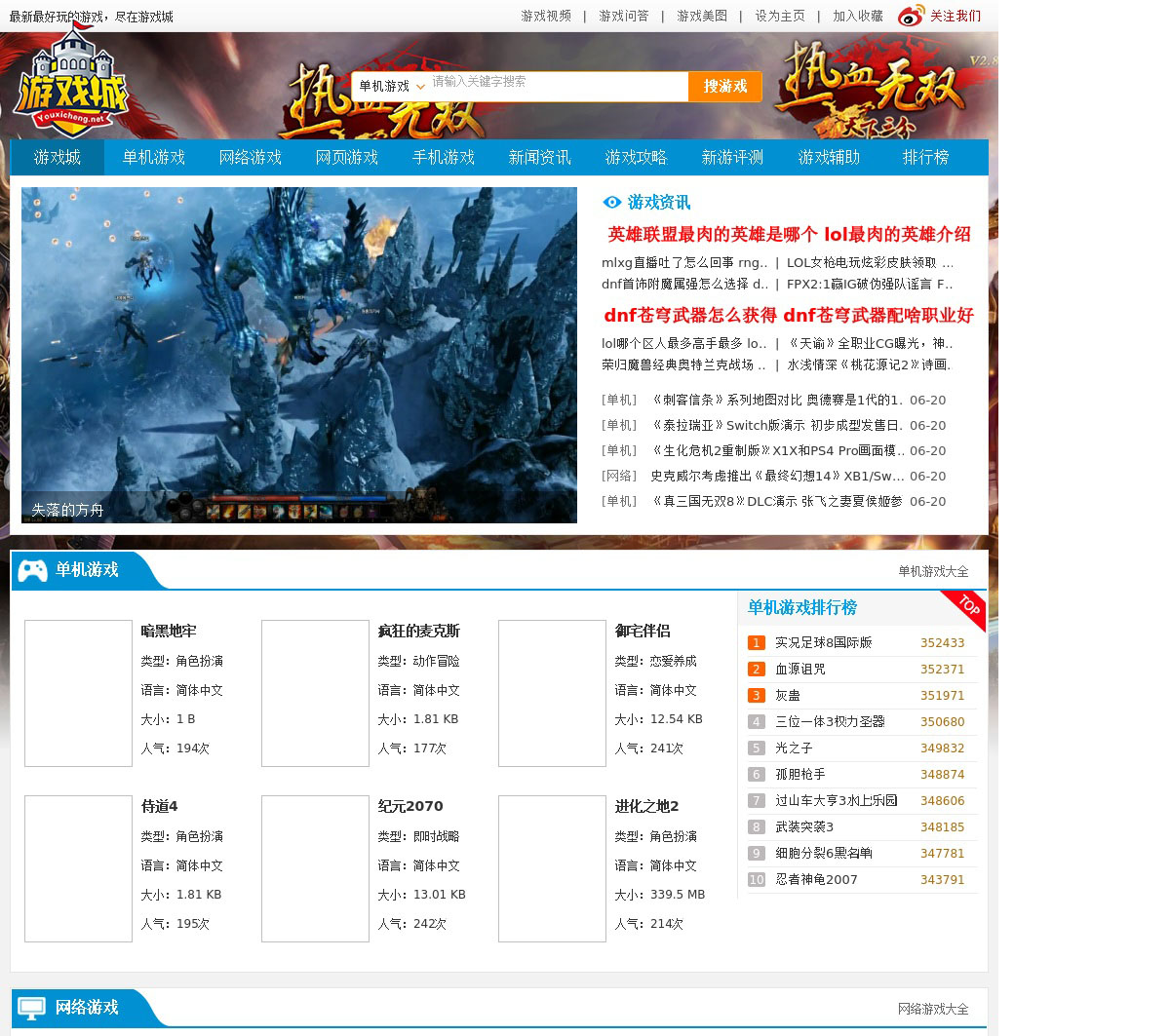The image size is (1170, 1036).
Task: Open the 荣归魔兽经典奥特兰克战场 link
Action: tap(683, 365)
